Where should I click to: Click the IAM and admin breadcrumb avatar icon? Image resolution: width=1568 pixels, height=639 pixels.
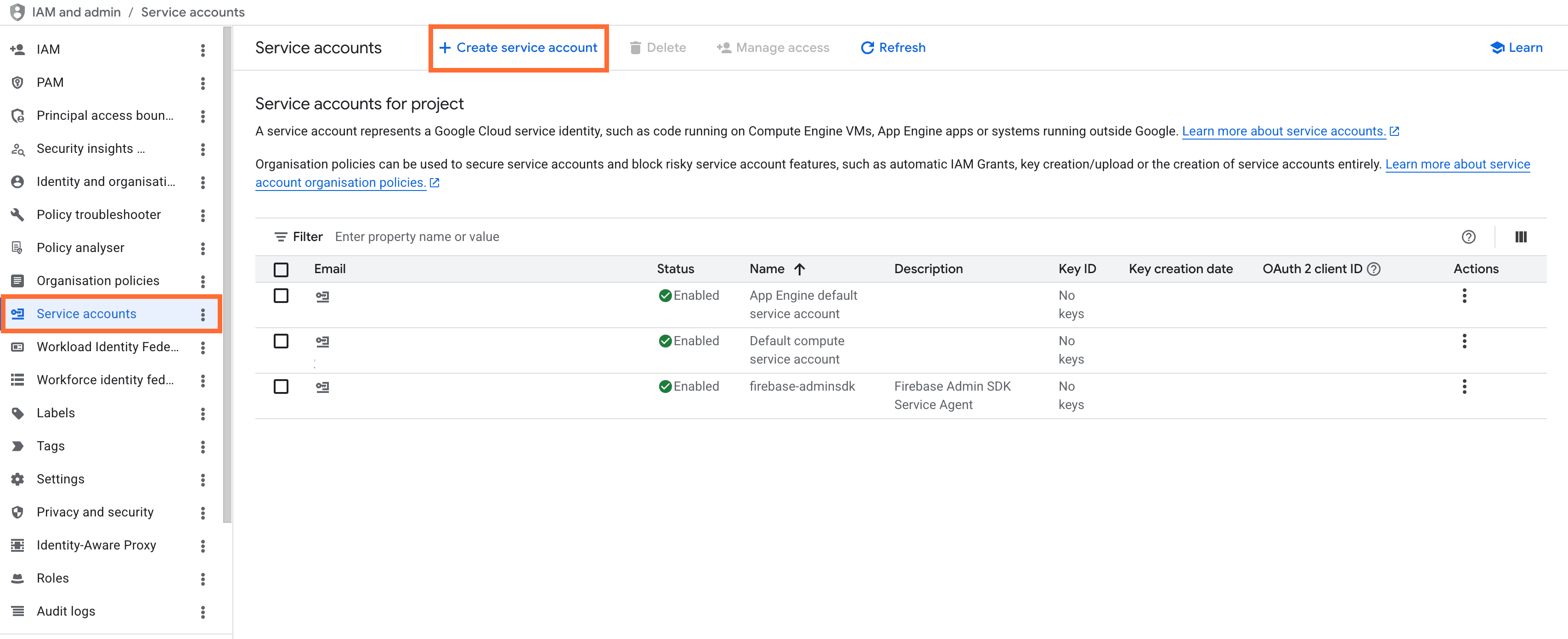click(17, 11)
